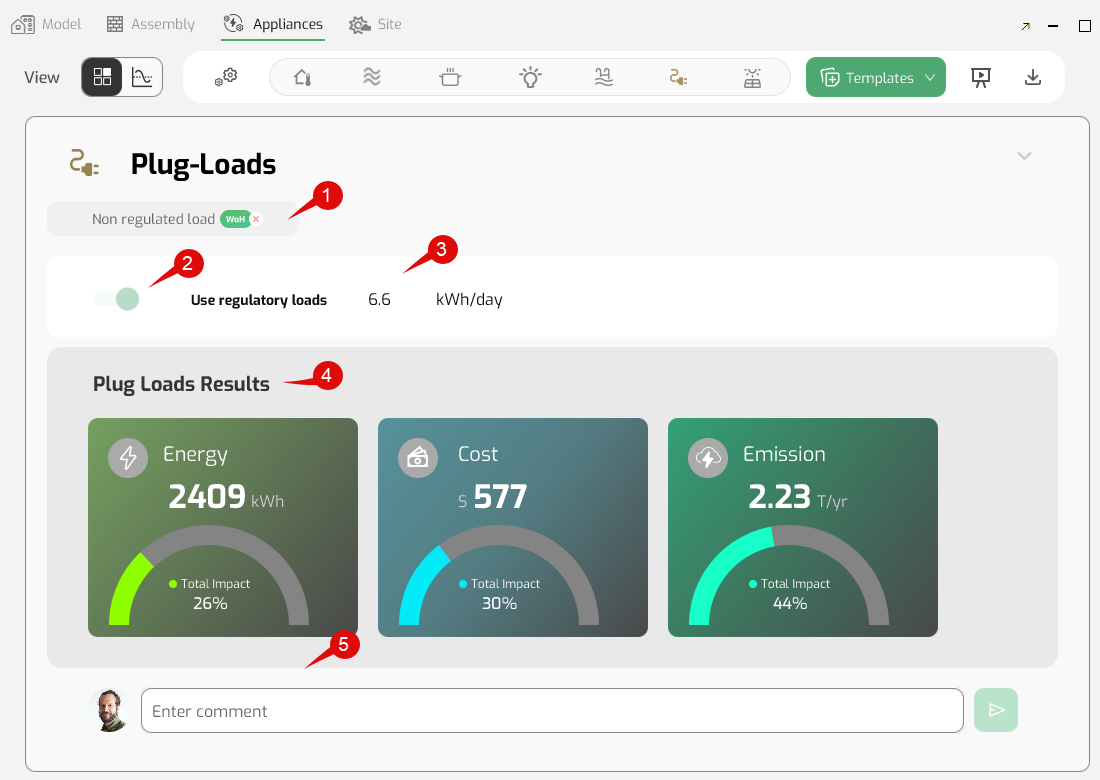The height and width of the screenshot is (780, 1100).
Task: Click the presentation mode icon
Action: (981, 77)
